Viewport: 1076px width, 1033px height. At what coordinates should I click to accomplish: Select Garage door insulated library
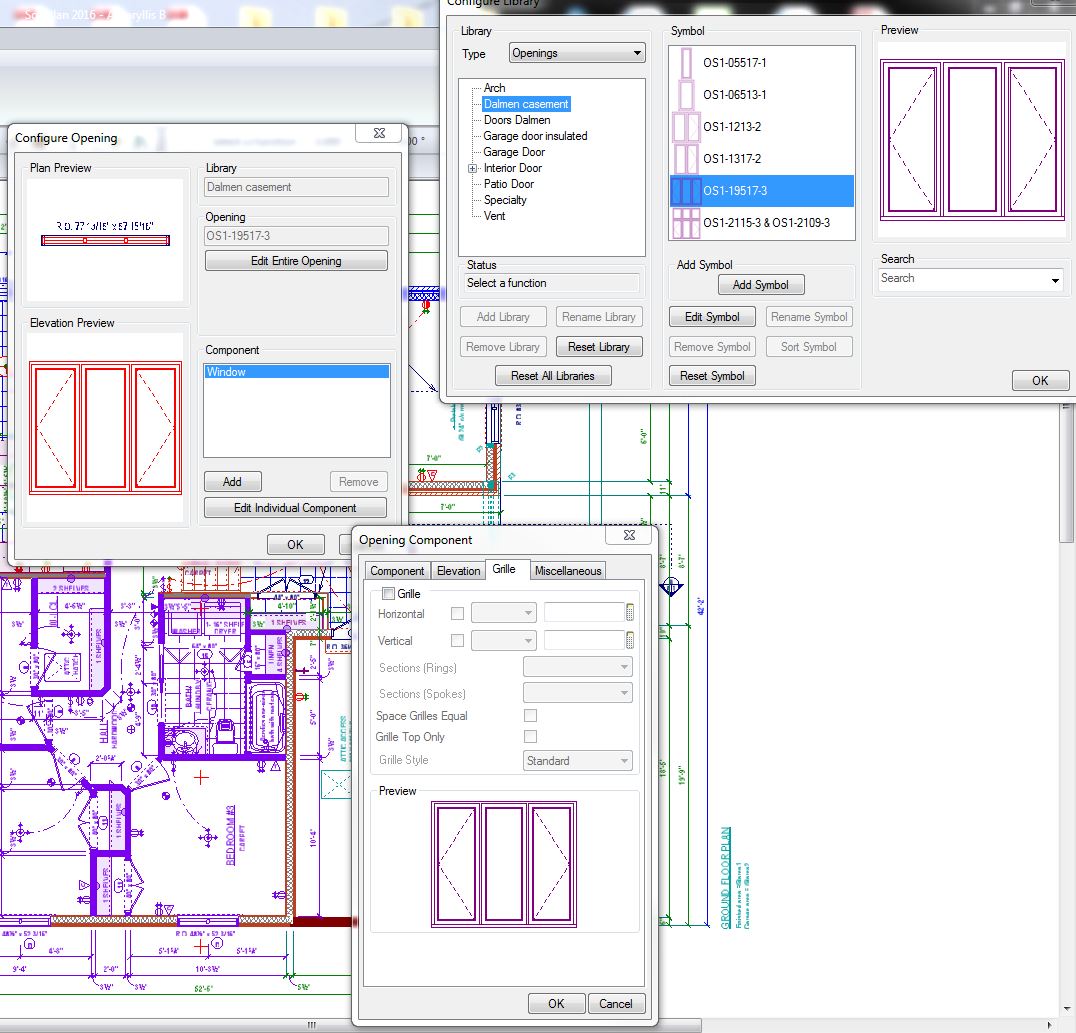(536, 136)
